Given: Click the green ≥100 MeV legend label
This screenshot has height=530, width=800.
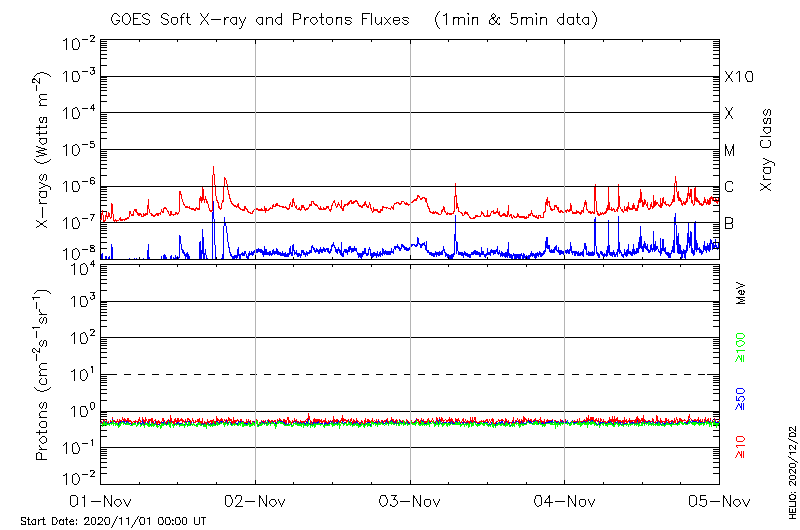Looking at the screenshot, I should (x=741, y=346).
